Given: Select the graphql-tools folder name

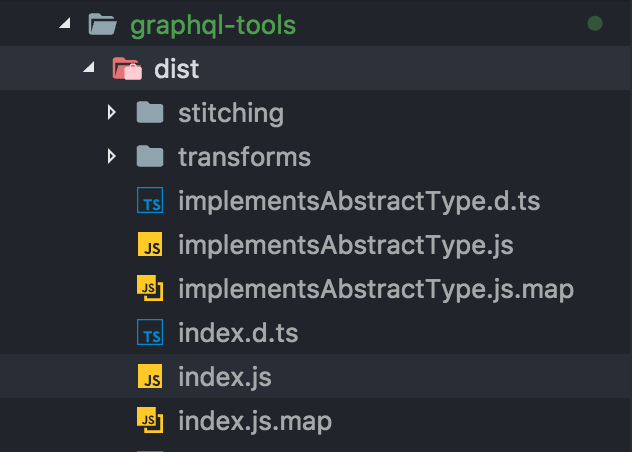Looking at the screenshot, I should (x=213, y=26).
